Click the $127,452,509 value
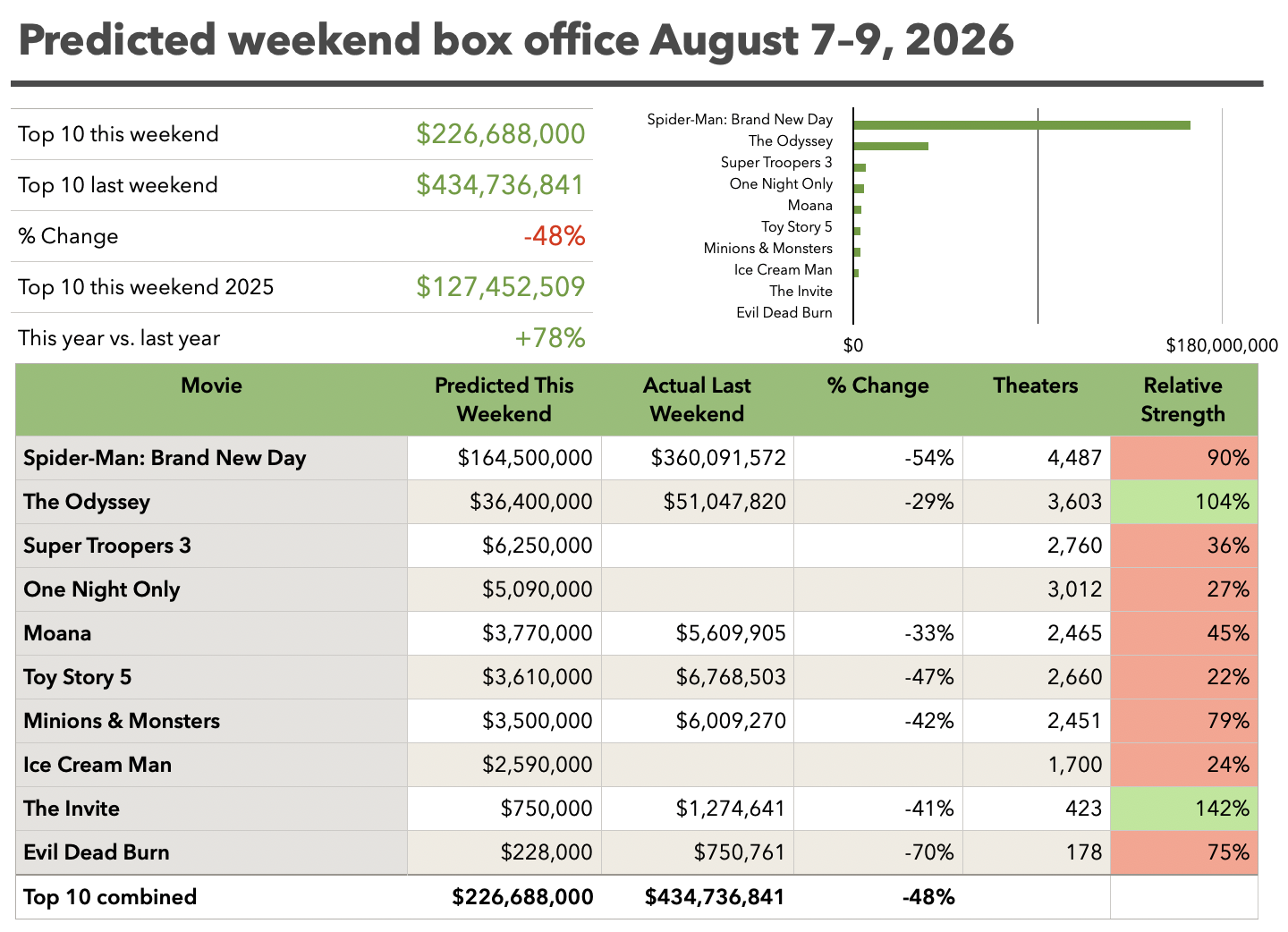The image size is (1288, 932). [x=501, y=287]
